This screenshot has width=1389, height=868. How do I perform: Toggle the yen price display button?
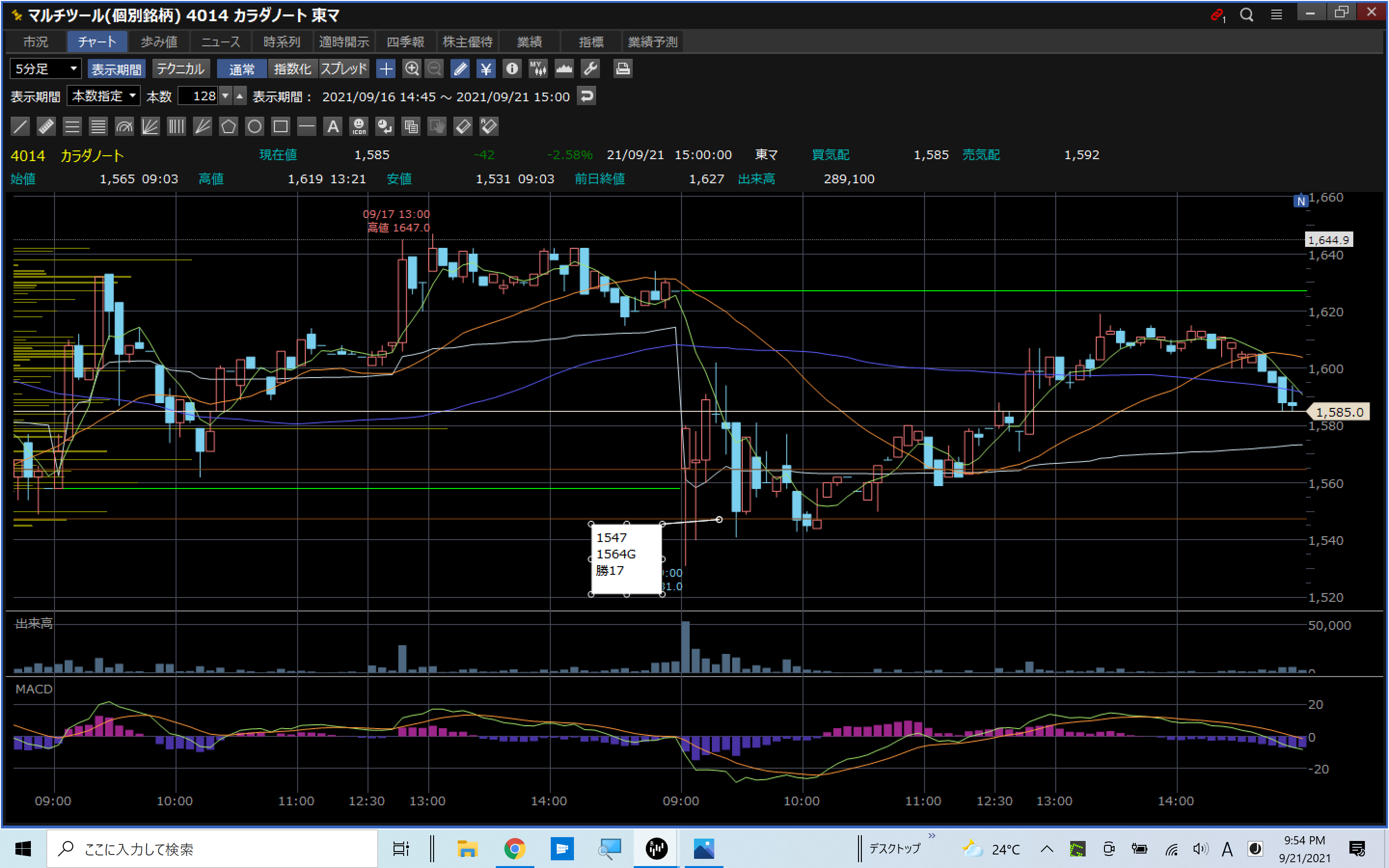pyautogui.click(x=486, y=69)
